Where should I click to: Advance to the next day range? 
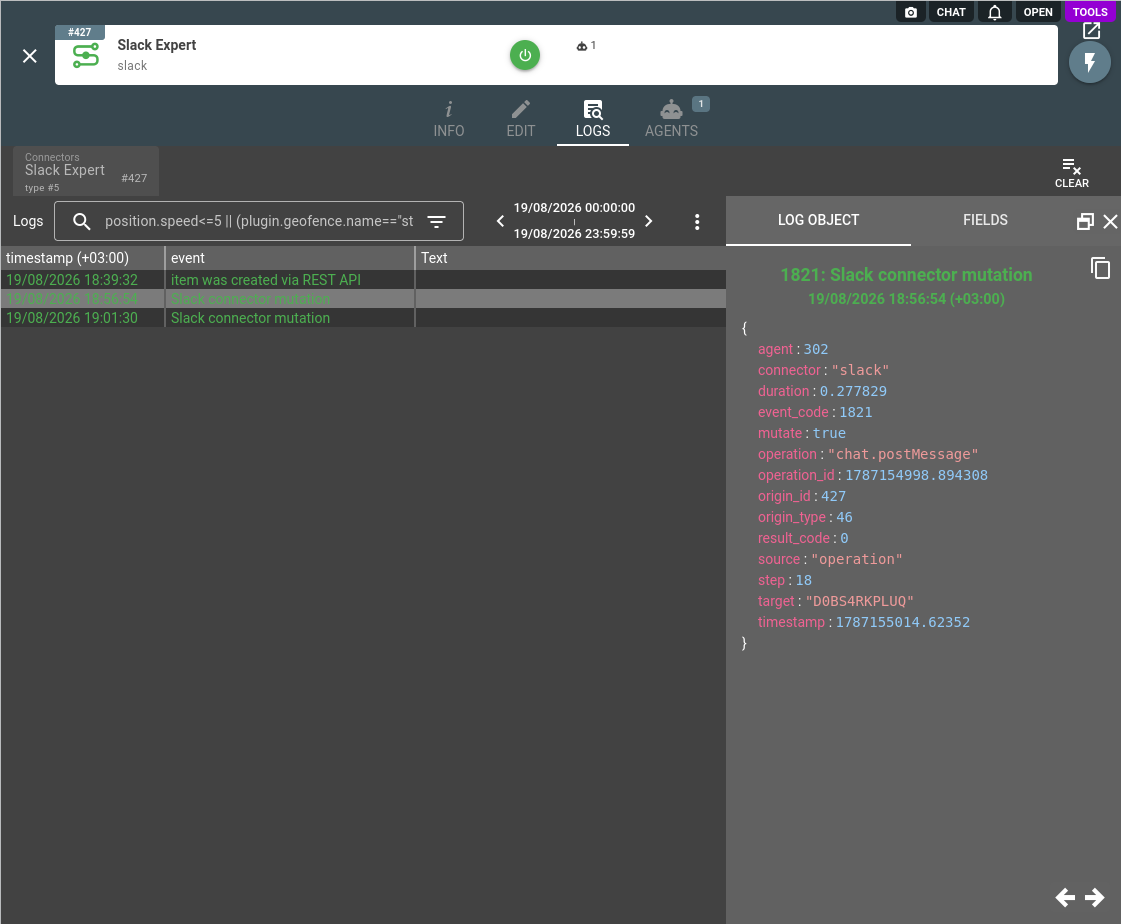point(648,221)
